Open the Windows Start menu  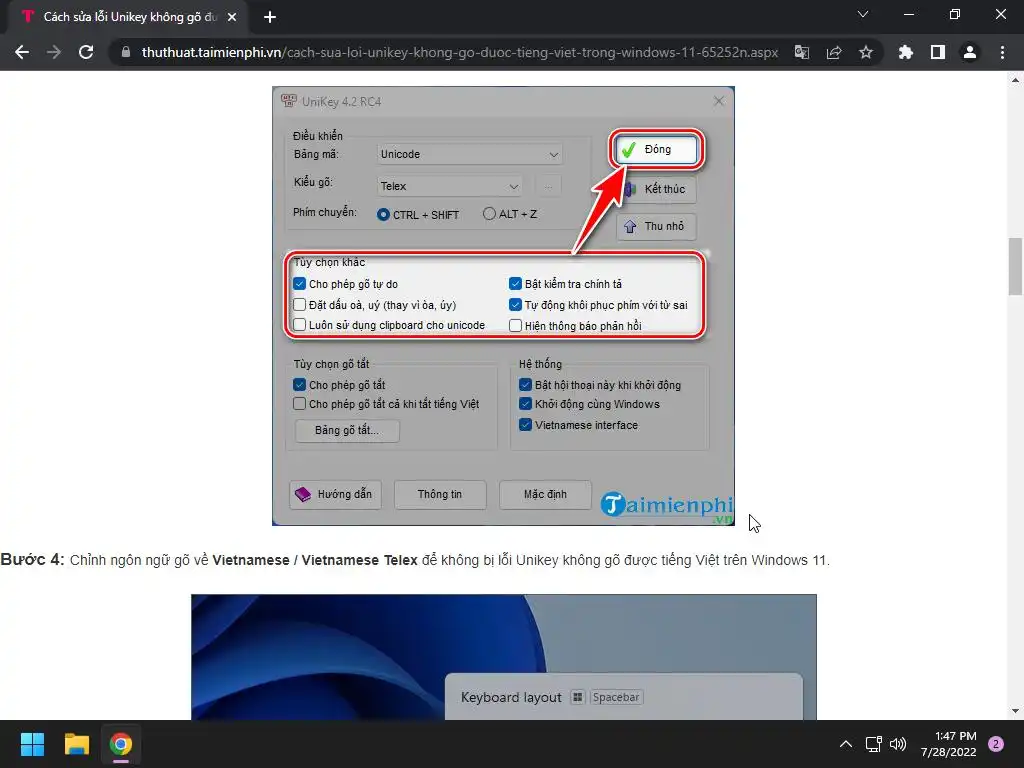(x=32, y=744)
